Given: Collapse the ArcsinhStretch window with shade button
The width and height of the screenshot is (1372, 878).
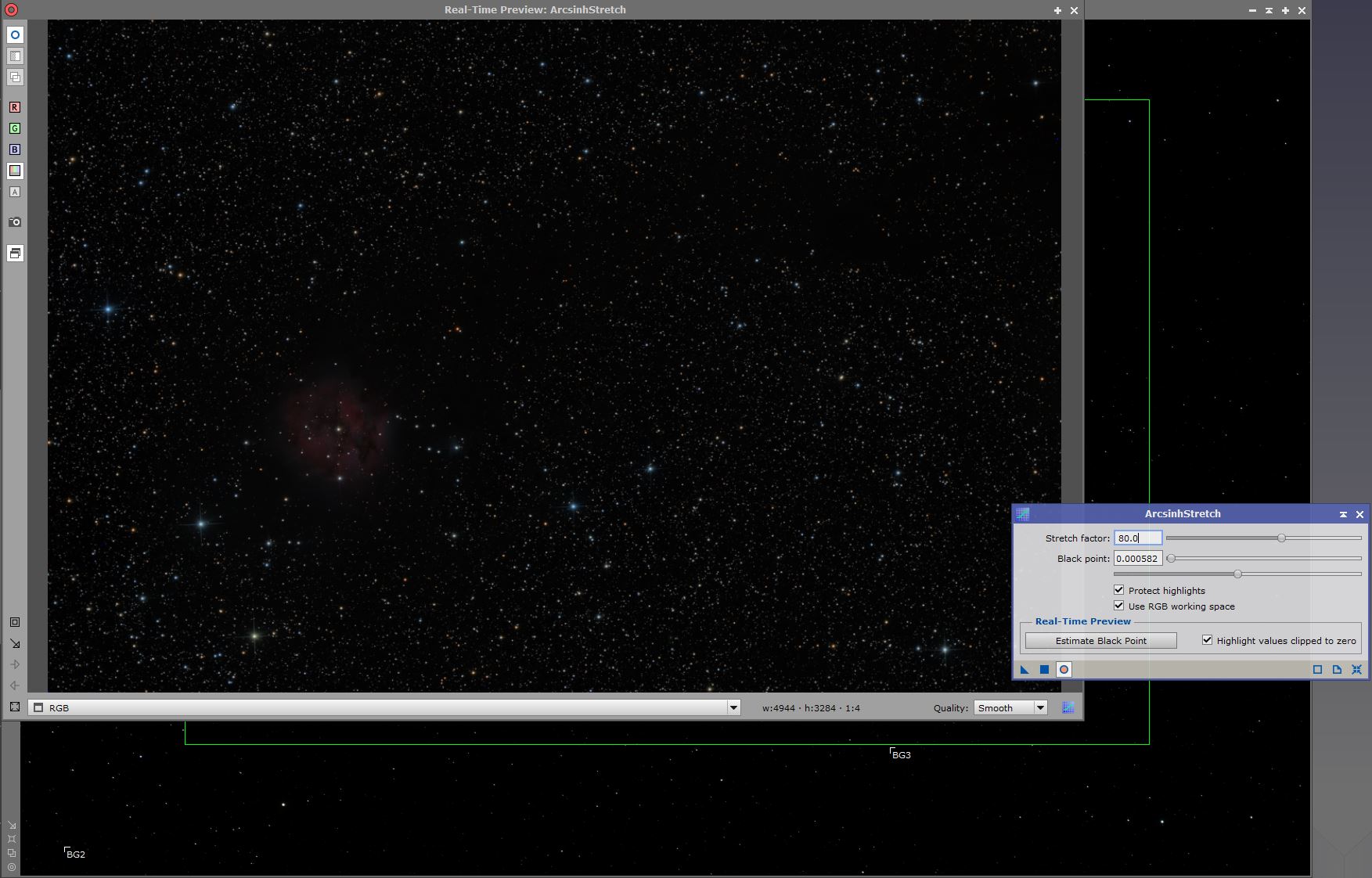Looking at the screenshot, I should (x=1343, y=514).
